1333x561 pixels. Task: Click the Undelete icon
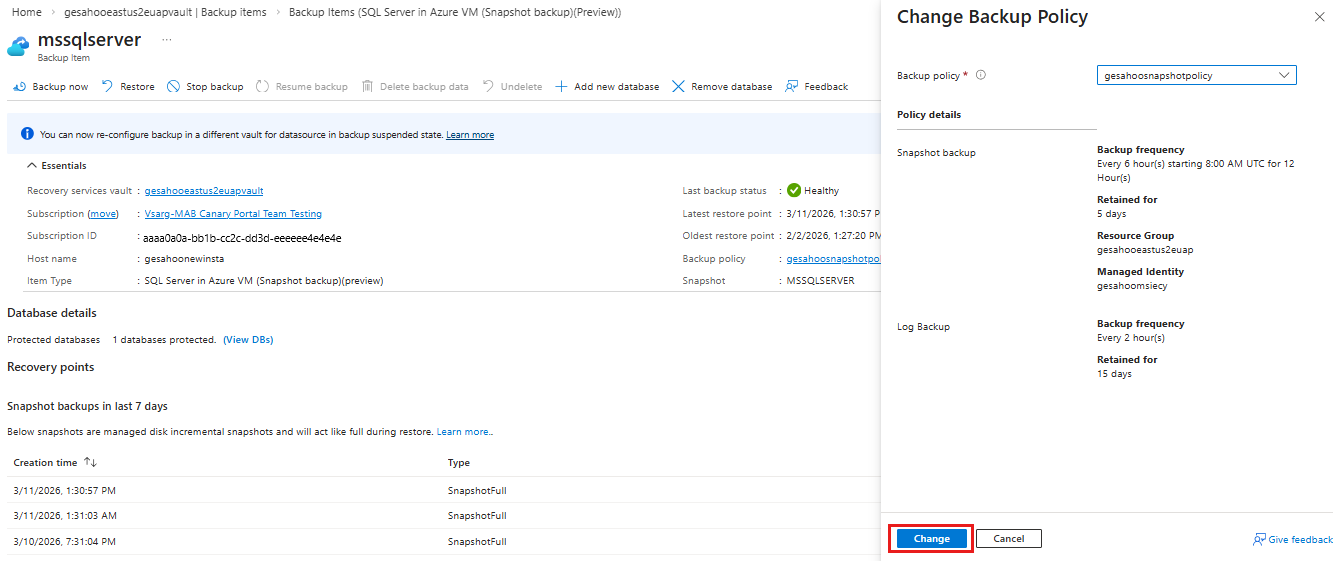(x=488, y=87)
